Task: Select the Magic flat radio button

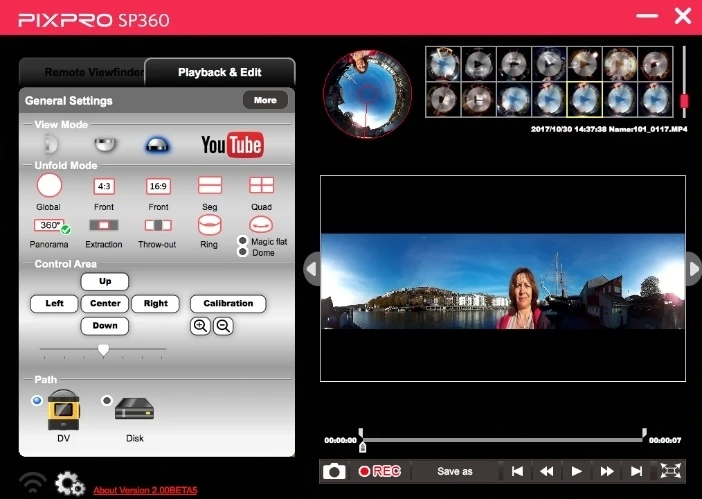Action: [x=243, y=241]
